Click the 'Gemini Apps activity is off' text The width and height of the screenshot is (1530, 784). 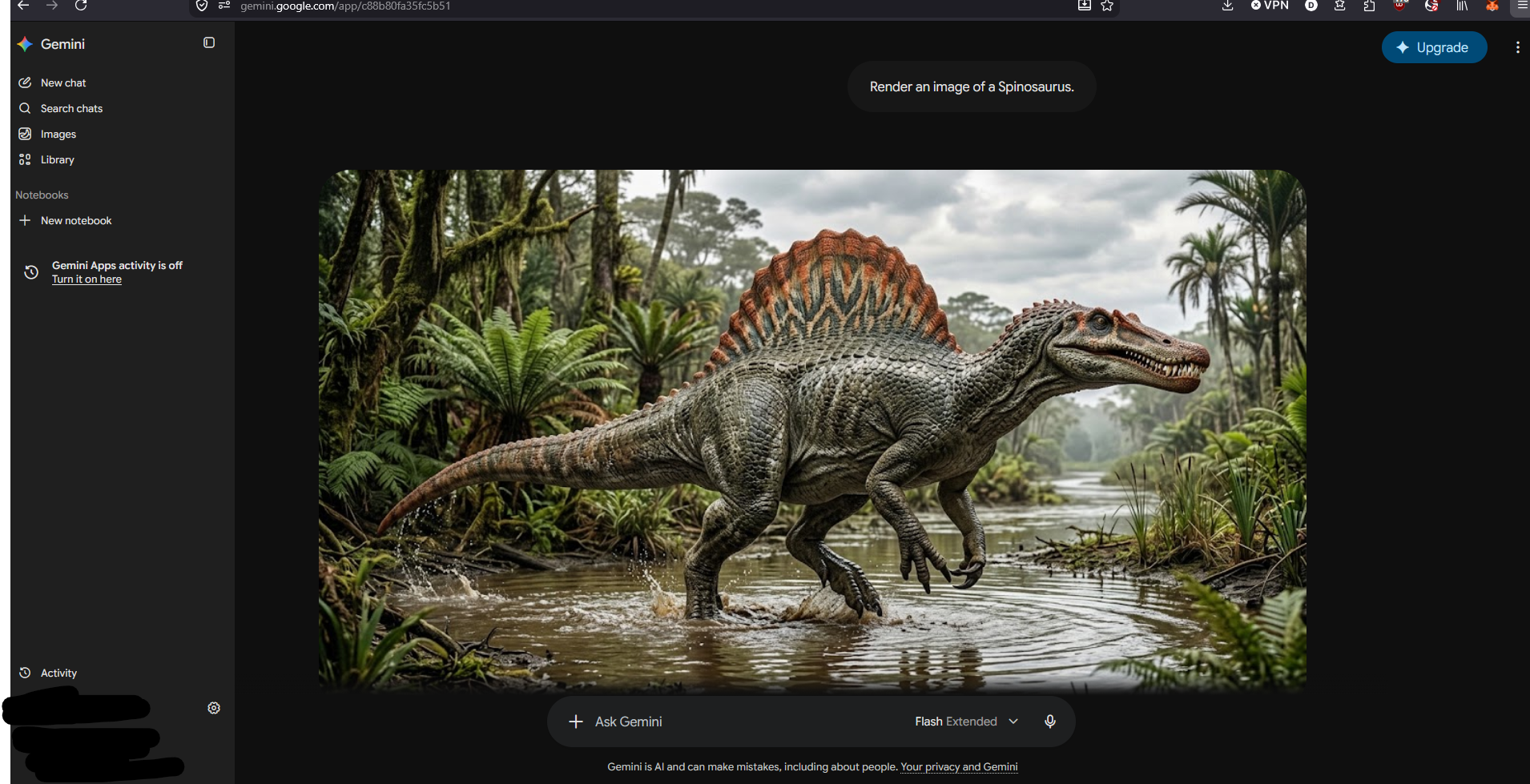117,265
